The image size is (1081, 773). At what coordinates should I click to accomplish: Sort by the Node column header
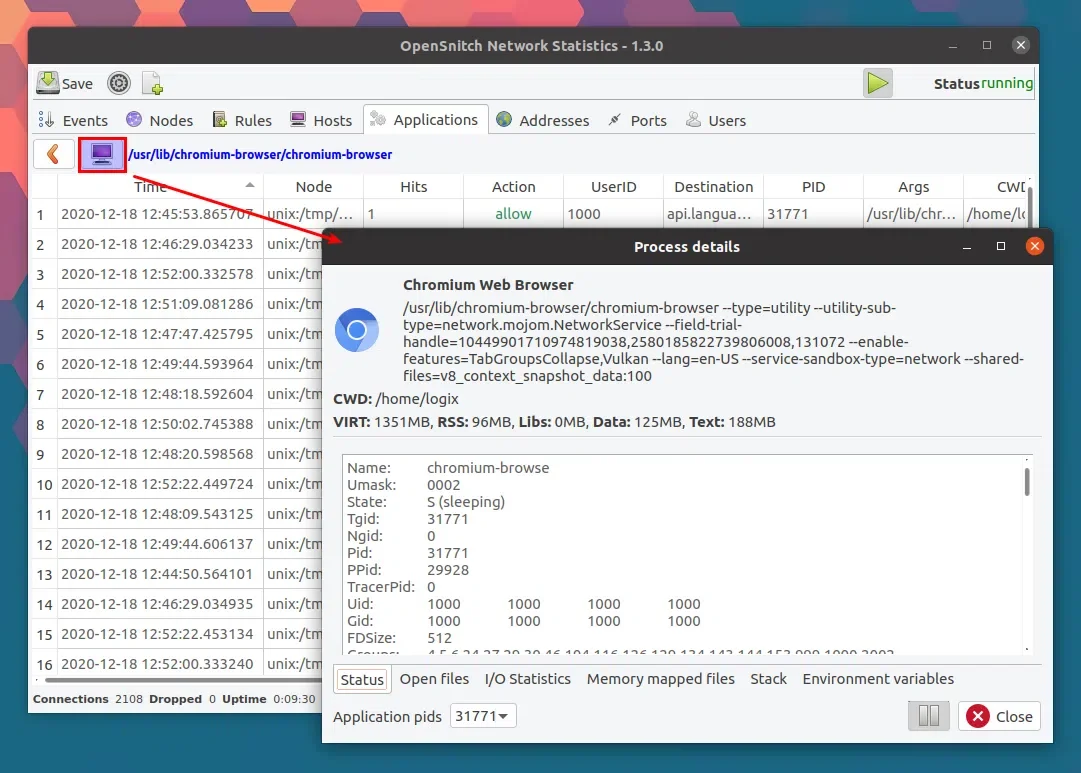coord(314,186)
